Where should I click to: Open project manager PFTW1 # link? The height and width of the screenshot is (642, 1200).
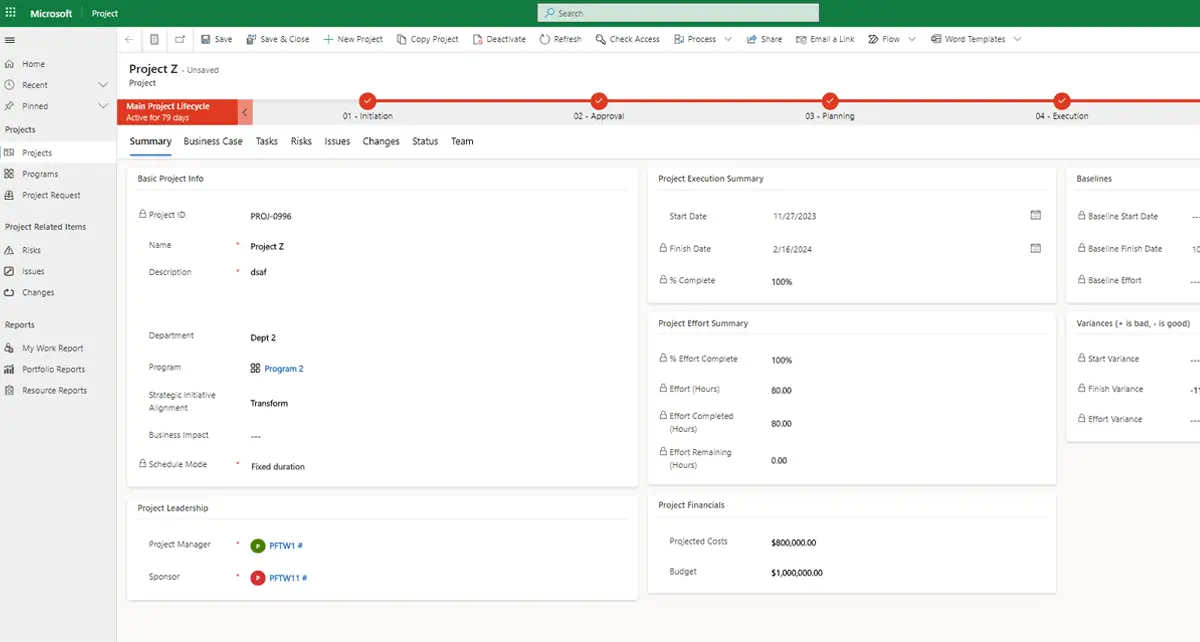pyautogui.click(x=285, y=546)
